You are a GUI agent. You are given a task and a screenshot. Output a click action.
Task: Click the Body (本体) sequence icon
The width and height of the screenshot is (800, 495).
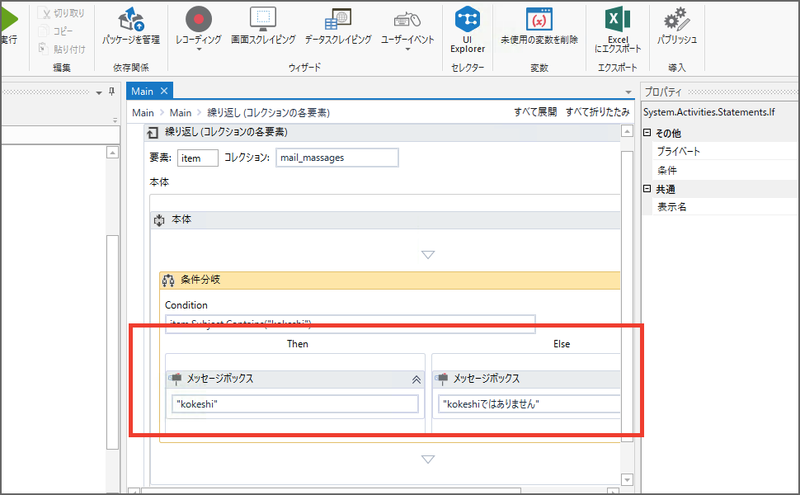coord(159,220)
